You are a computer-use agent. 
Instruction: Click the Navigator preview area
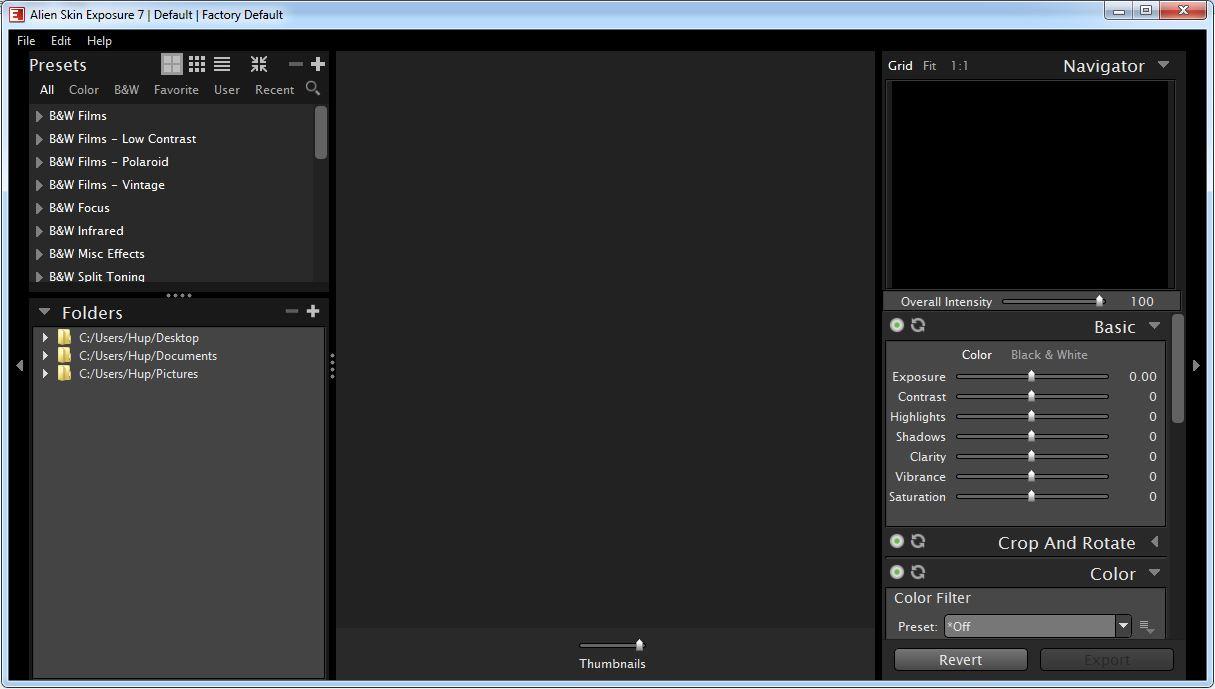tap(1030, 185)
